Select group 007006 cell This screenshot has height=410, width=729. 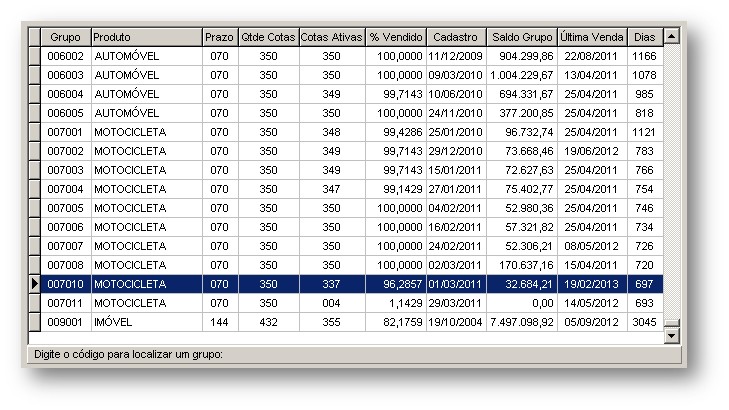(66, 227)
